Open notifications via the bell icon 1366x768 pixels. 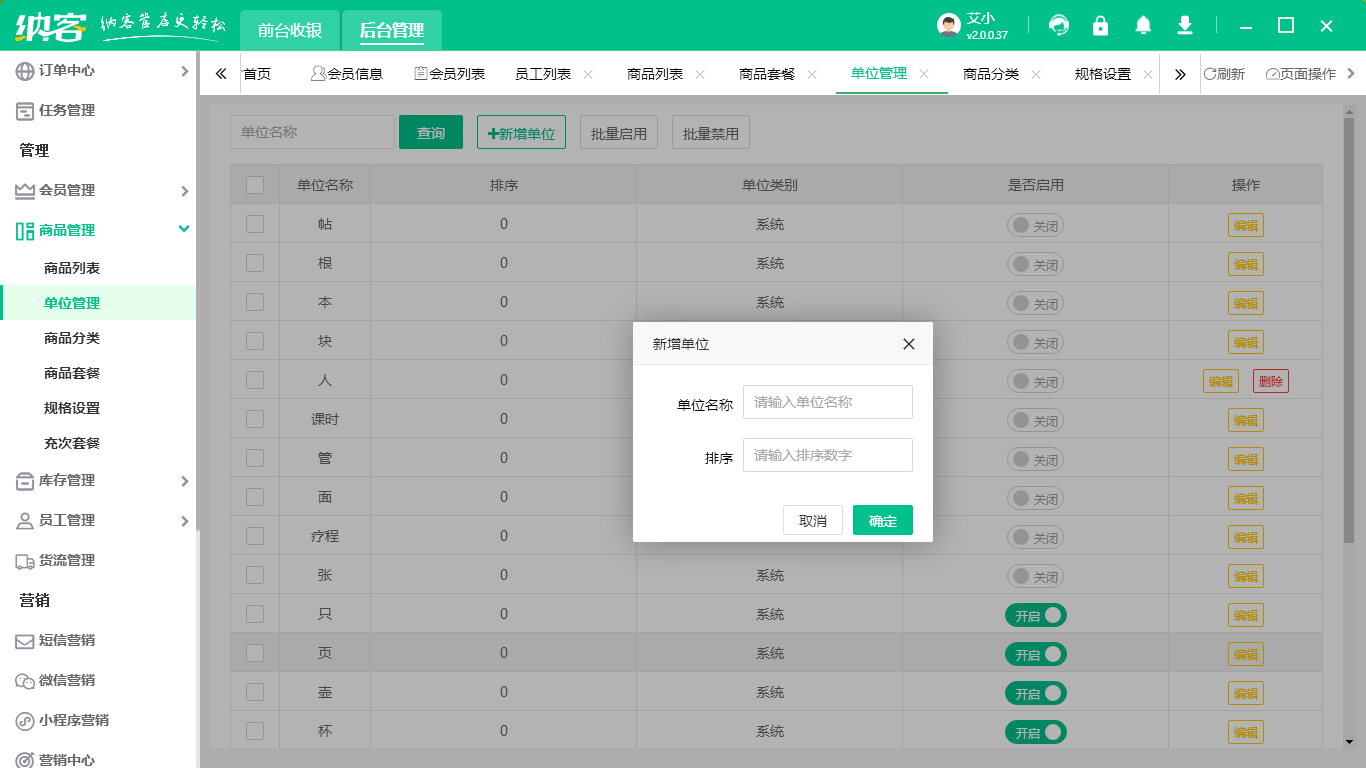coord(1142,25)
